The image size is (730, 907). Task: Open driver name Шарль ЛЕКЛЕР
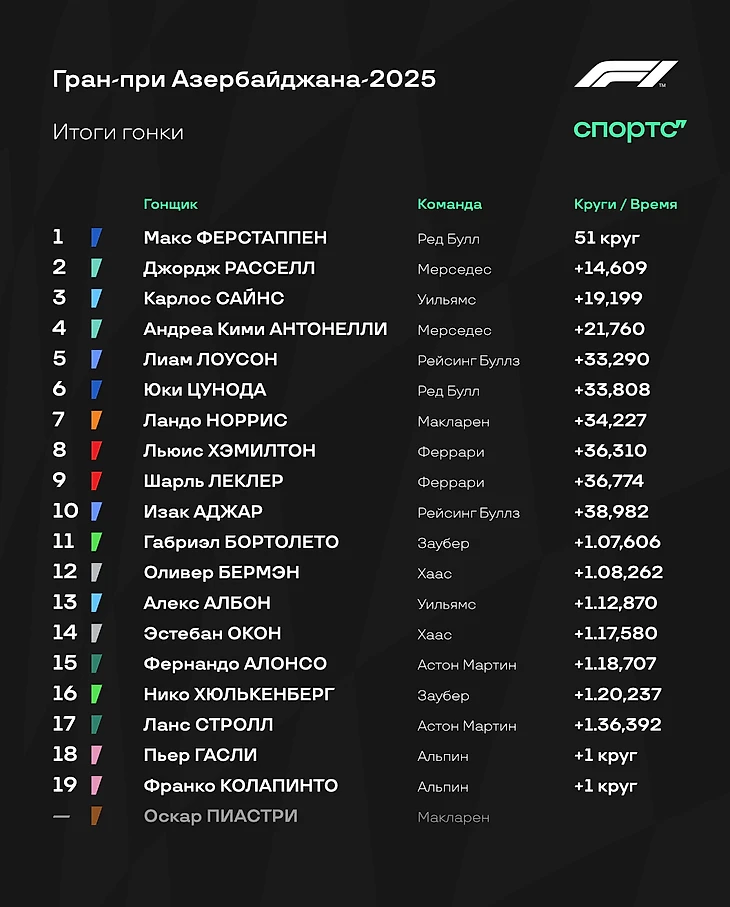point(213,481)
